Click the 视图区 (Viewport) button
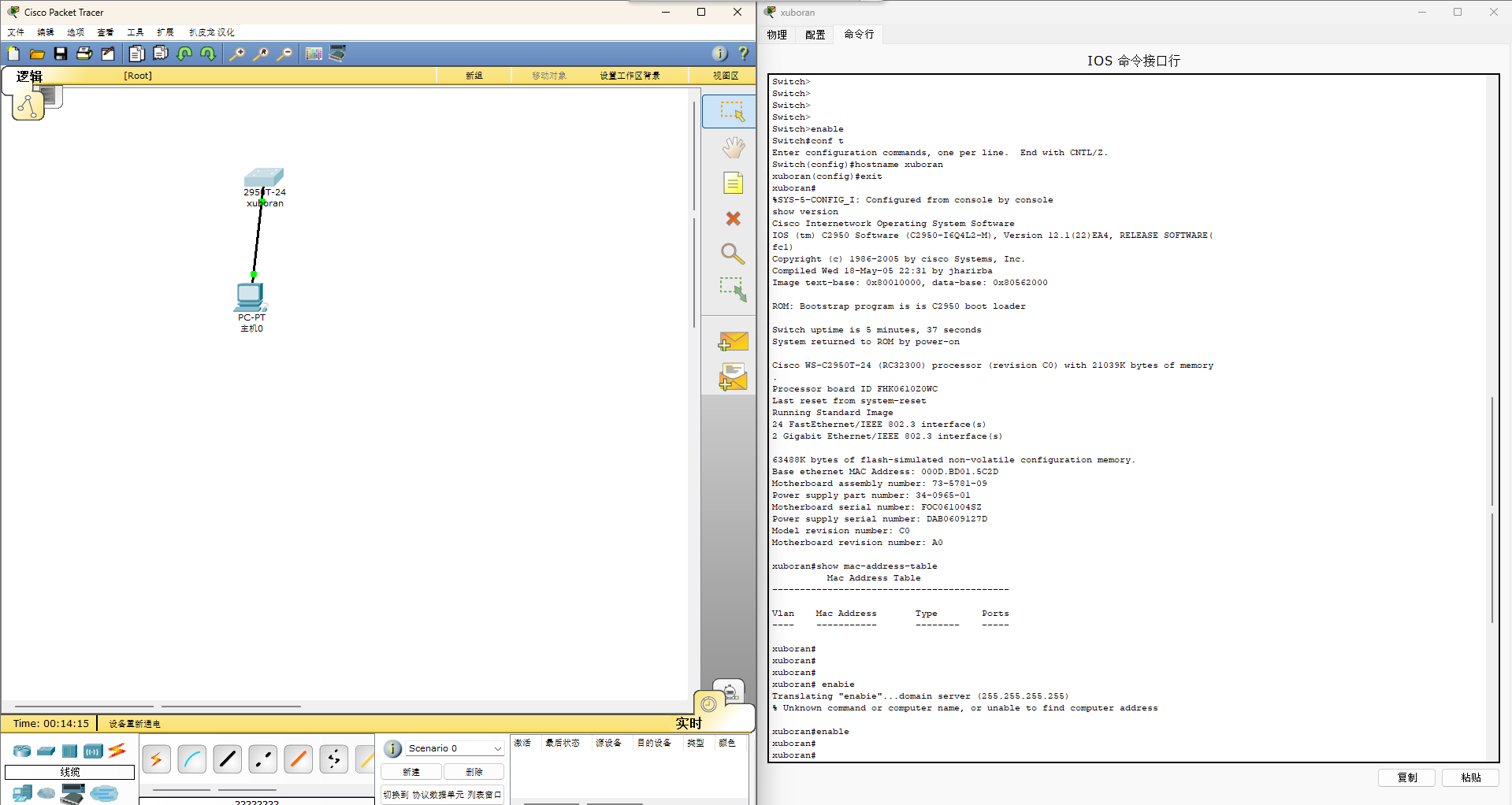1512x805 pixels. [726, 76]
